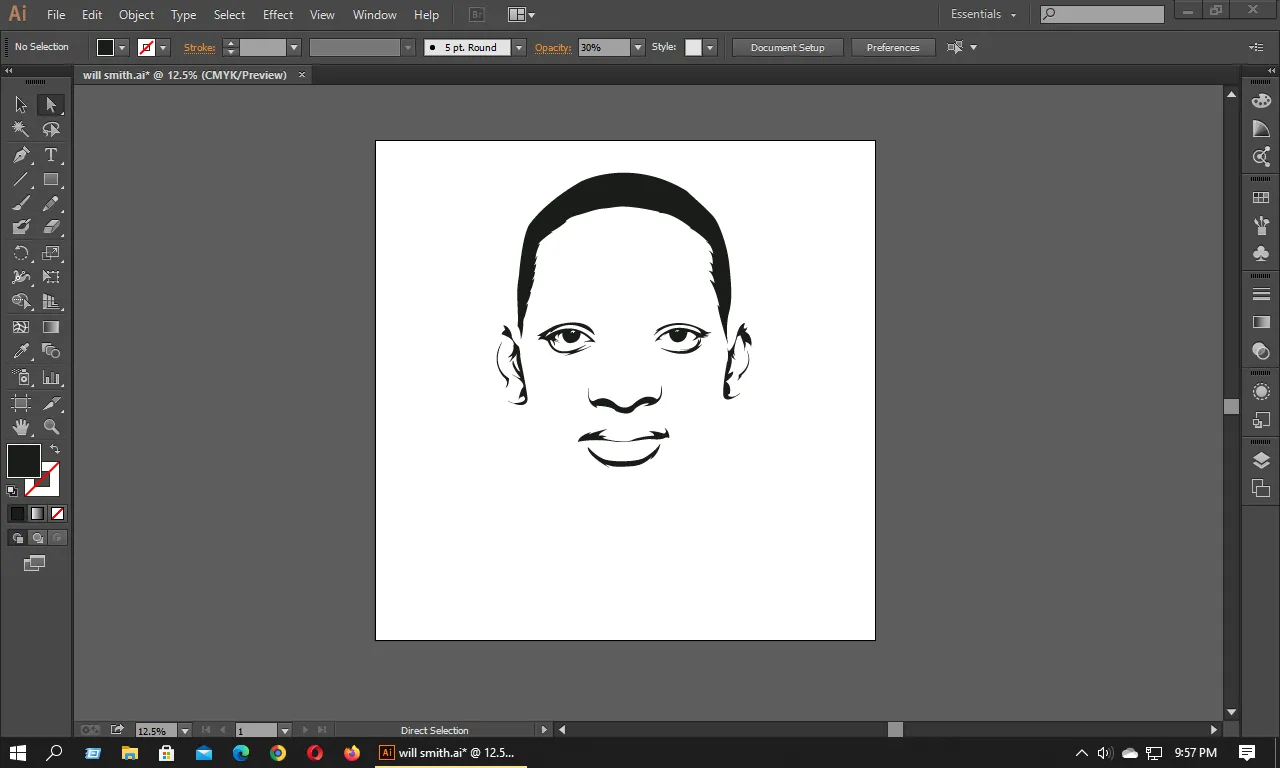
Task: Select the Scale tool
Action: [51, 253]
